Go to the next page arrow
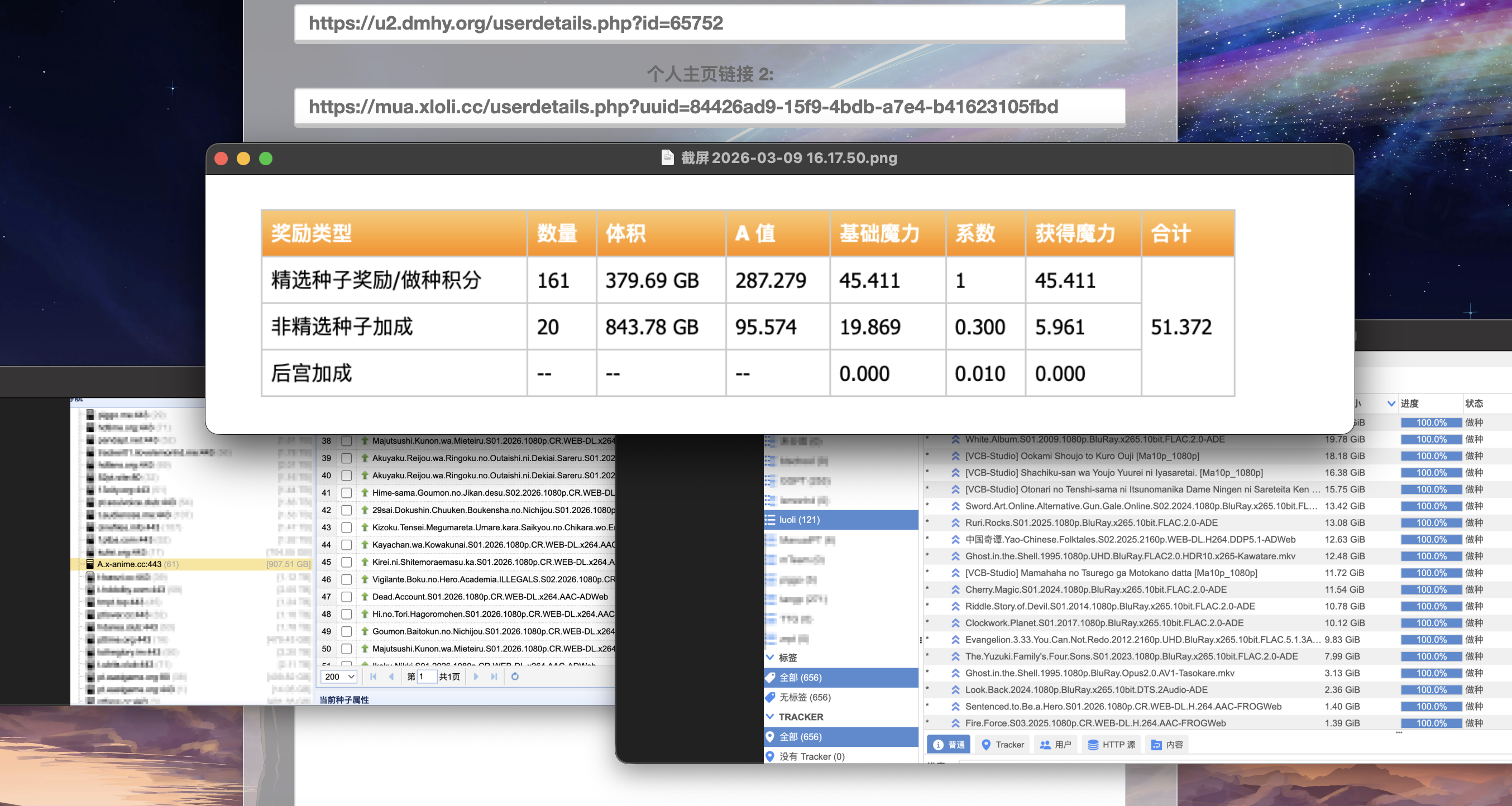 click(476, 677)
